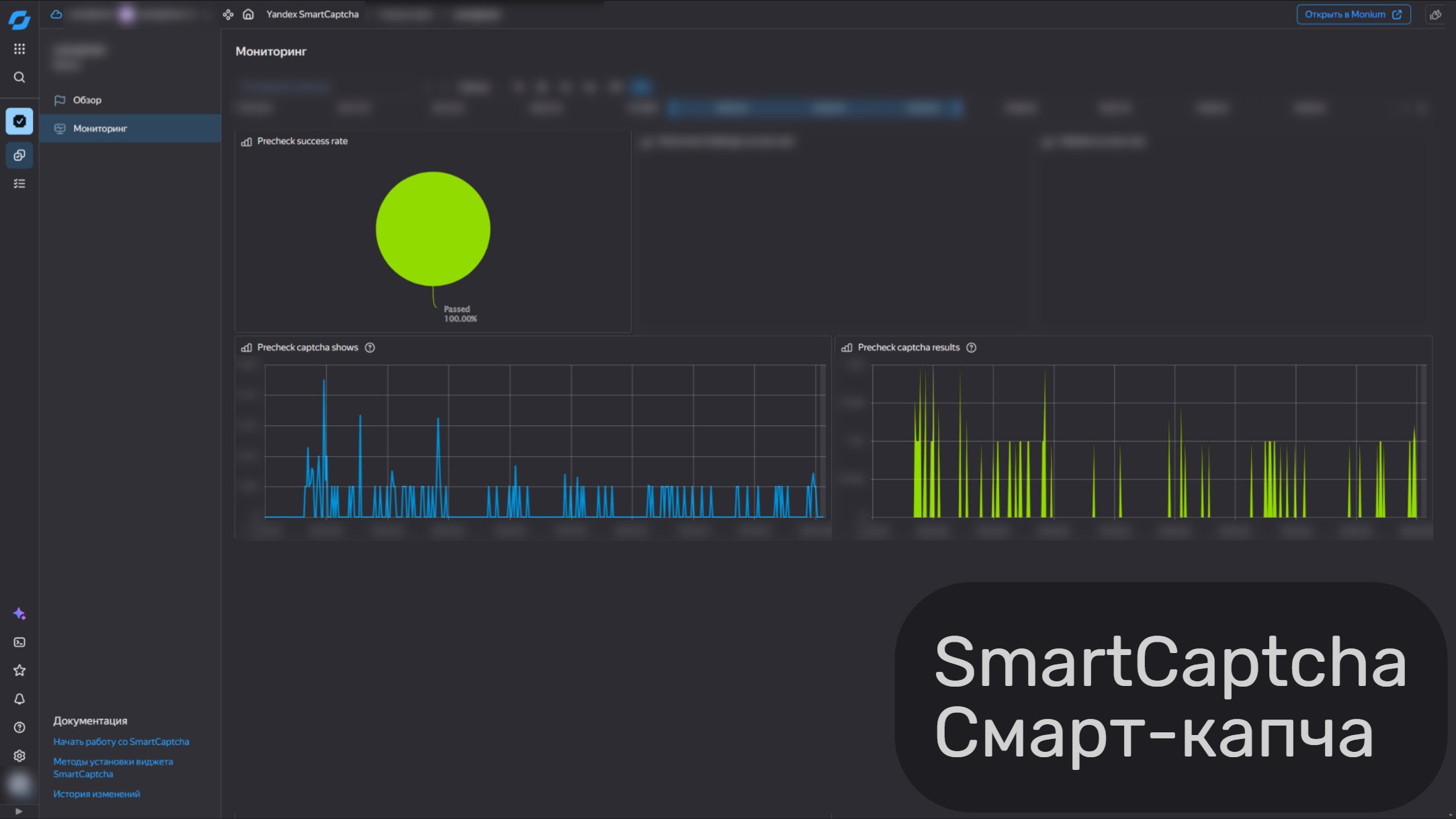Click Мониторинг page heading
The width and height of the screenshot is (1456, 819).
click(271, 52)
